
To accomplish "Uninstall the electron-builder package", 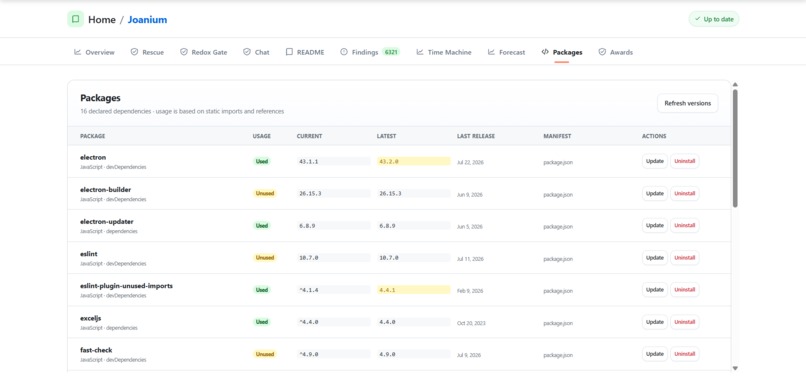I will click(x=685, y=194).
